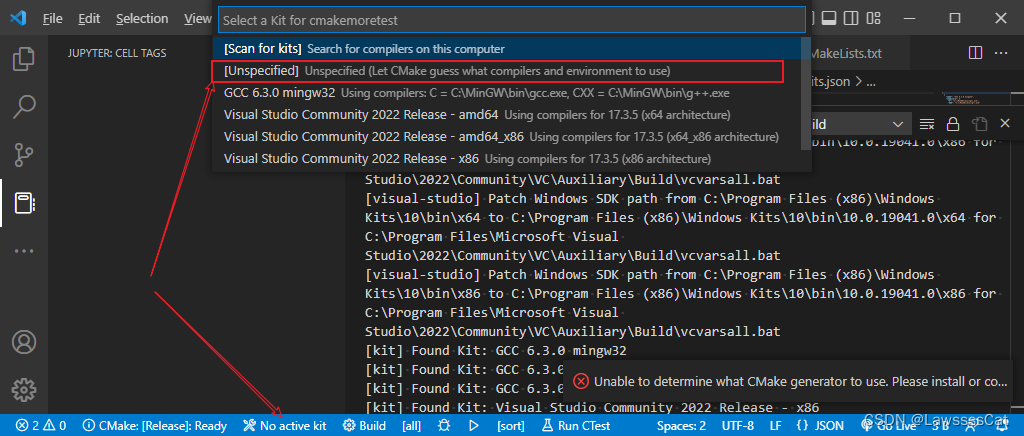This screenshot has width=1024, height=436.
Task: Open the output channel dropdown
Action: (860, 124)
